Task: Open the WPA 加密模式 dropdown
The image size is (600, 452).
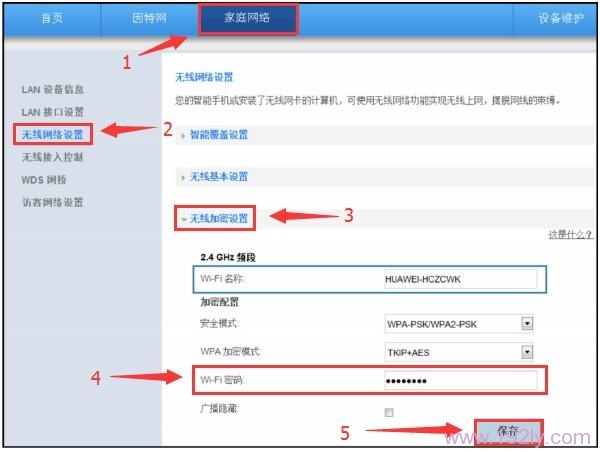Action: [x=459, y=352]
